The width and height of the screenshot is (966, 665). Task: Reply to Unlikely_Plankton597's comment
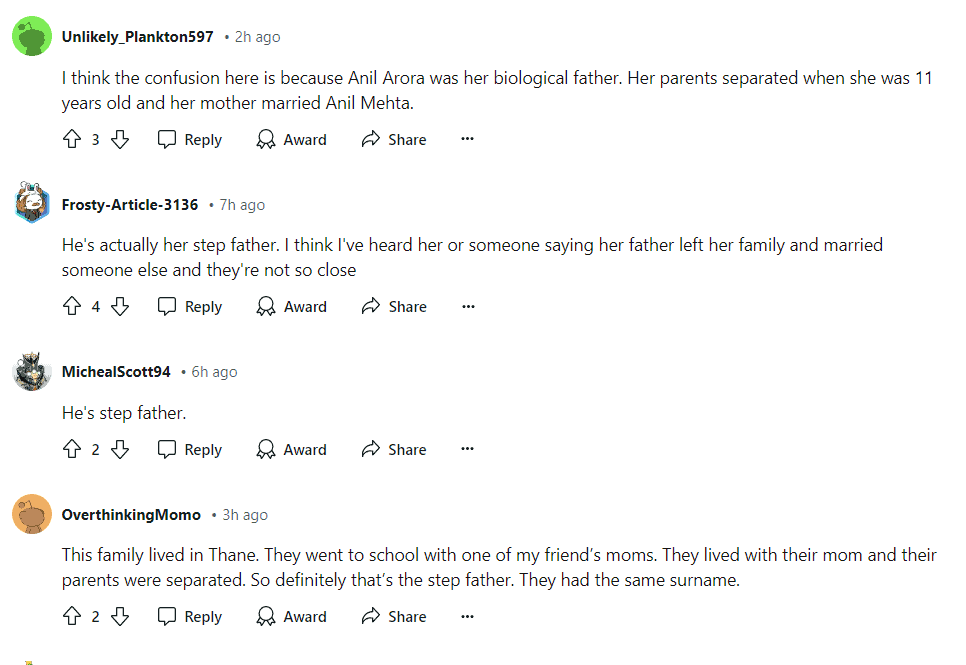click(x=190, y=139)
